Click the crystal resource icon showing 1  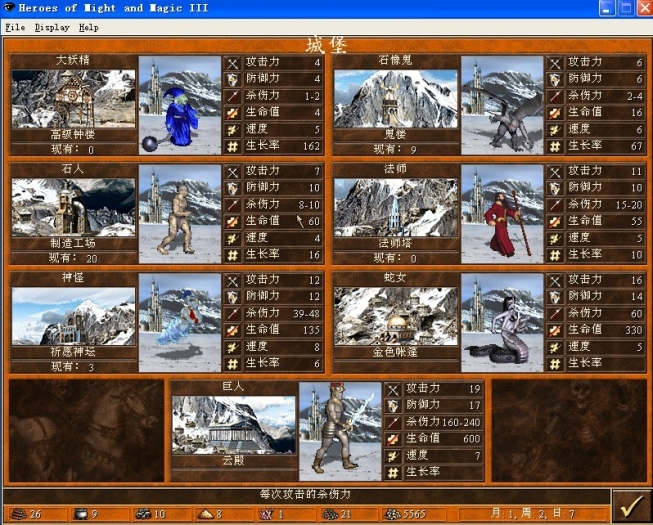267,514
